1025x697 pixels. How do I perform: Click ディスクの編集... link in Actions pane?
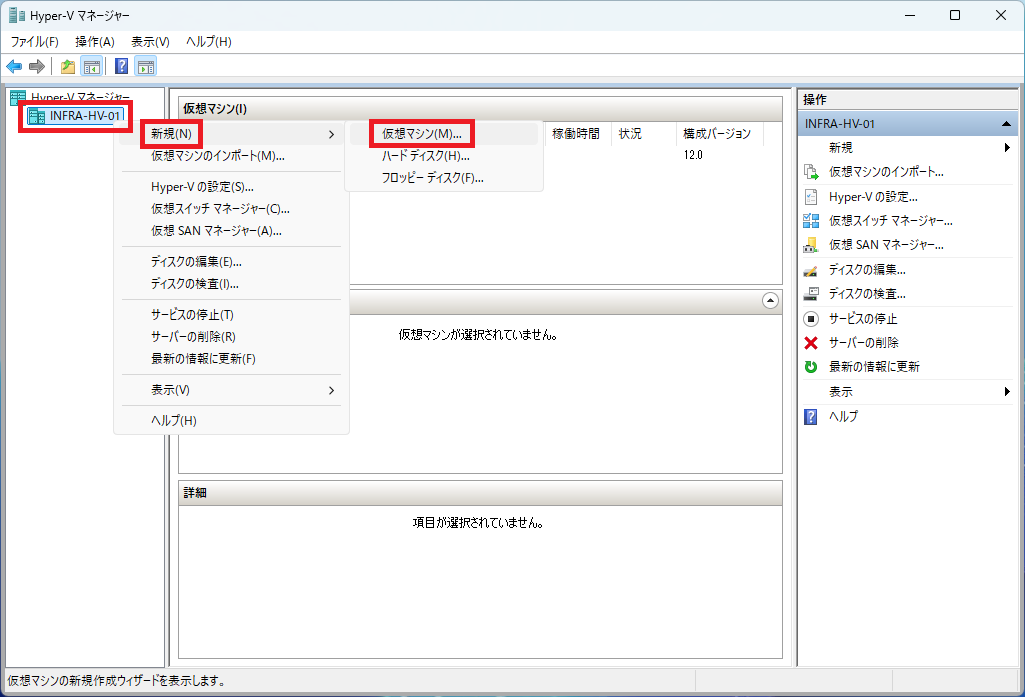(867, 270)
